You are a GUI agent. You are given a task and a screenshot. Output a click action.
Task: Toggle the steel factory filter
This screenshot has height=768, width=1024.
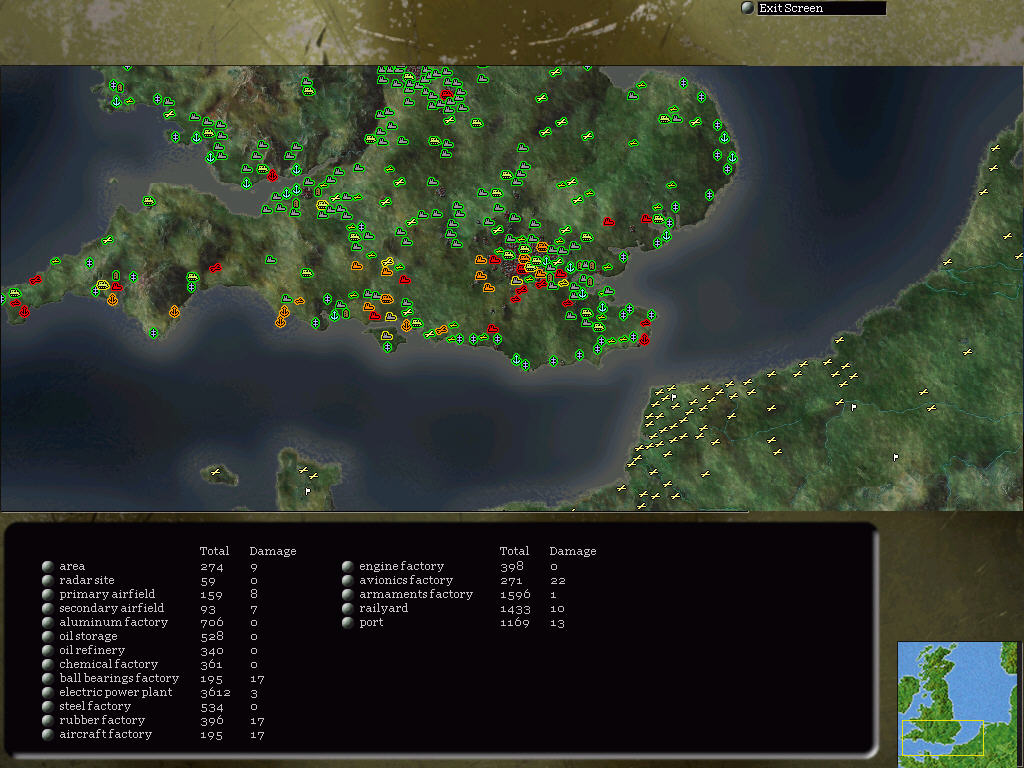(48, 707)
